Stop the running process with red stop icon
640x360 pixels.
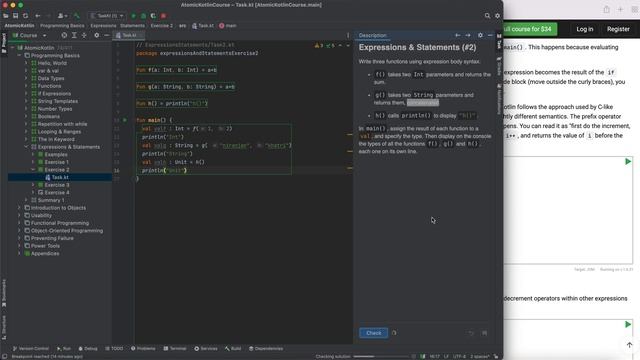163,16
